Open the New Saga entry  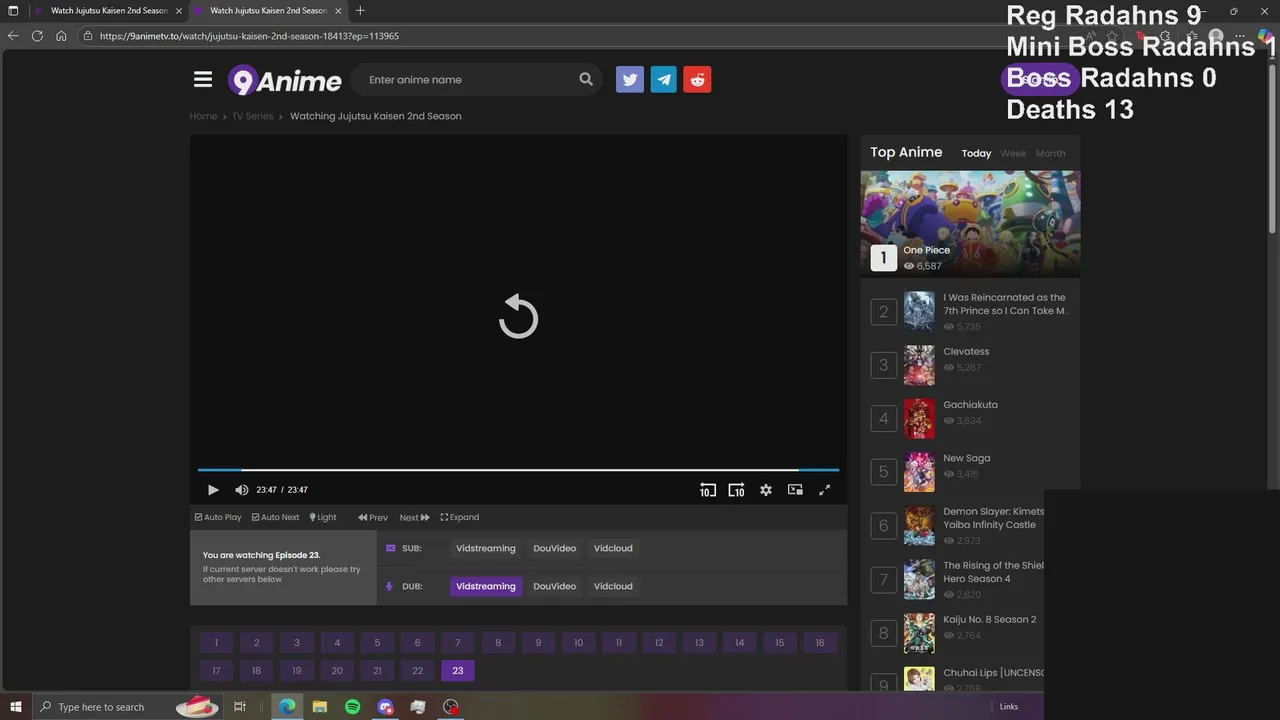pos(967,458)
